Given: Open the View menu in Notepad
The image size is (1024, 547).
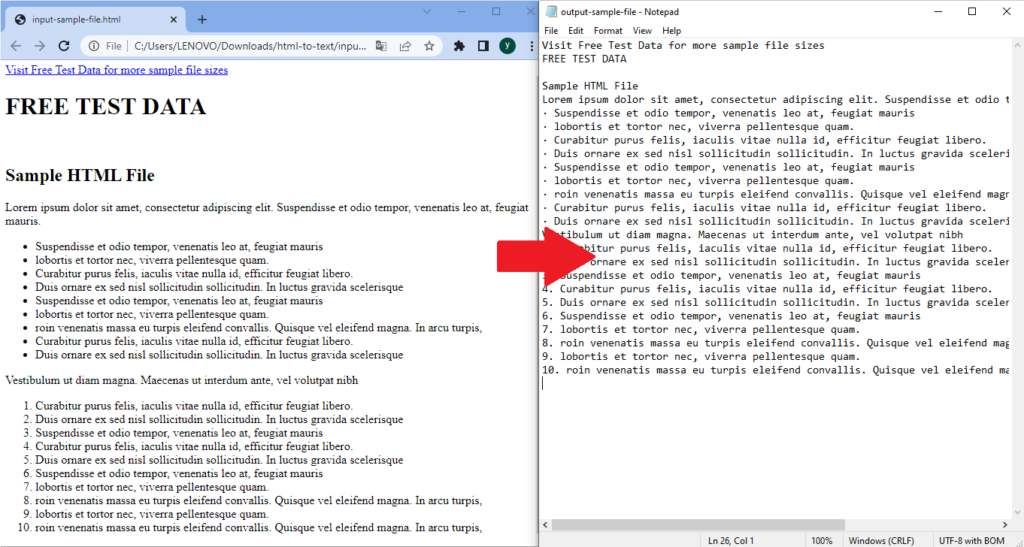Looking at the screenshot, I should click(x=642, y=31).
